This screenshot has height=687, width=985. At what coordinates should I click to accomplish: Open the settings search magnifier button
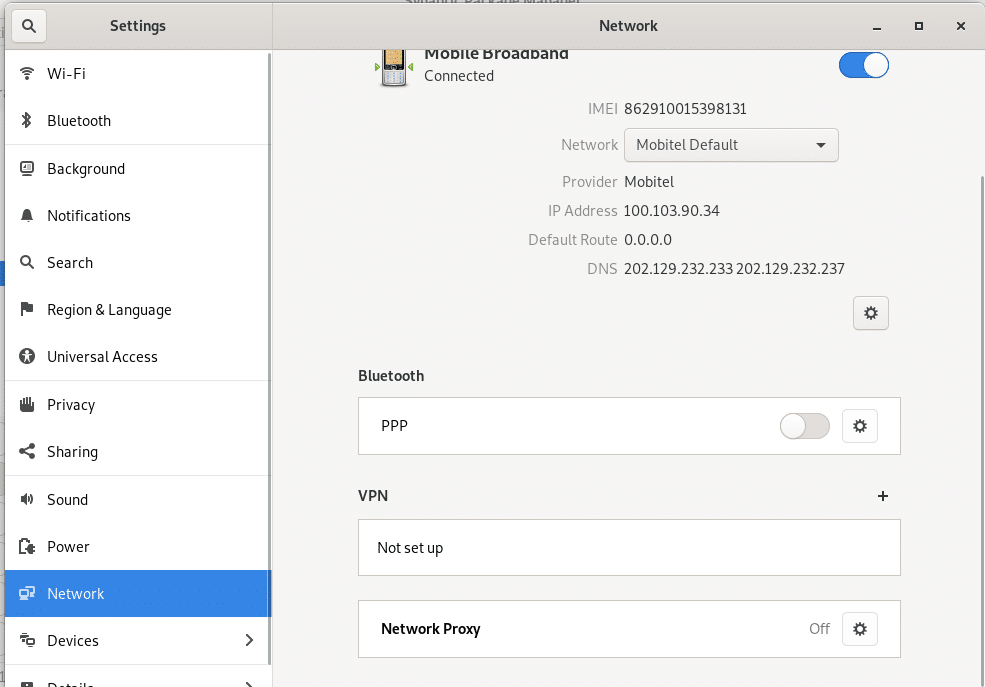[x=28, y=26]
